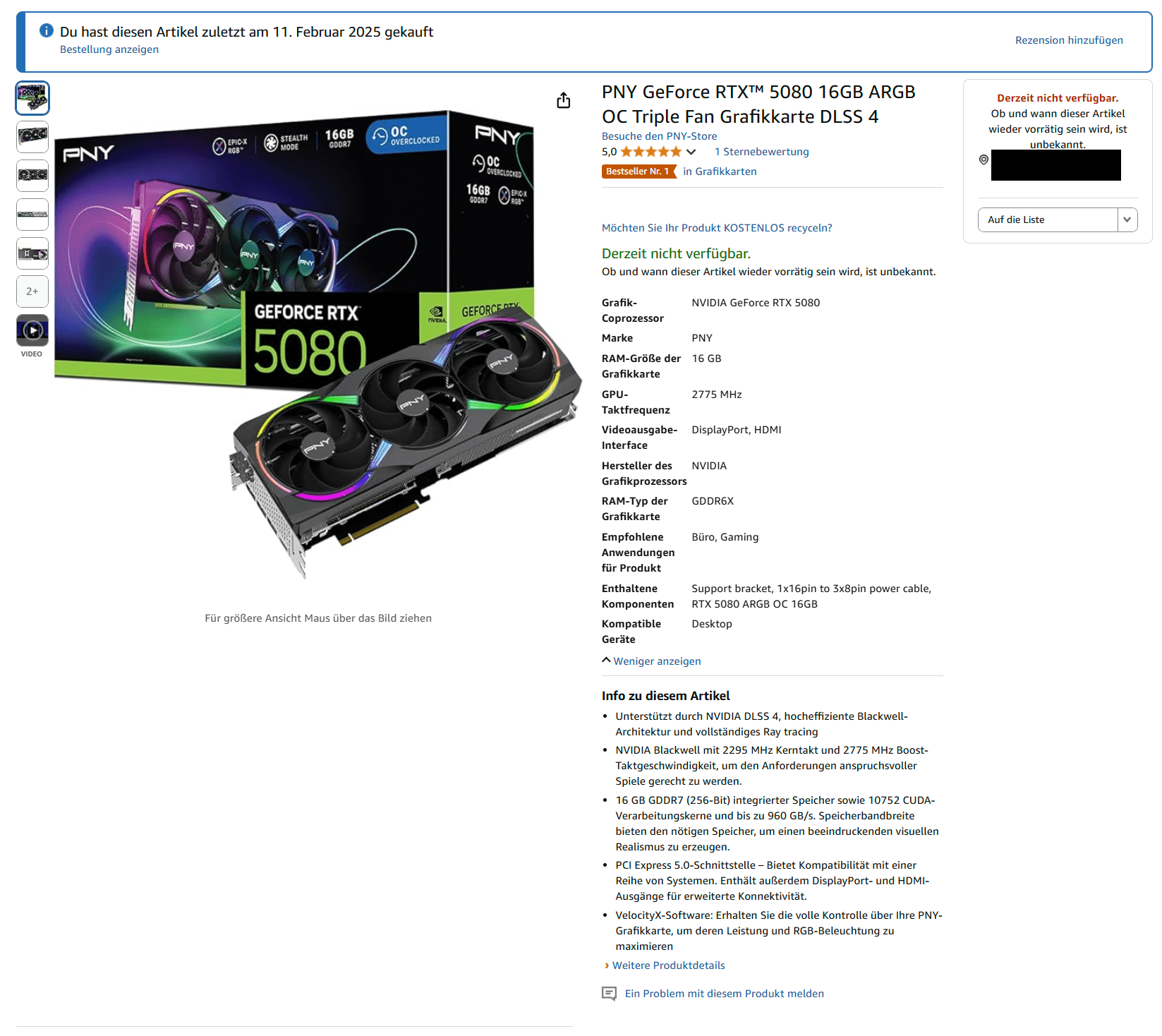Click the share icon above product image
Screen dimensions: 1162x1036
tap(563, 101)
